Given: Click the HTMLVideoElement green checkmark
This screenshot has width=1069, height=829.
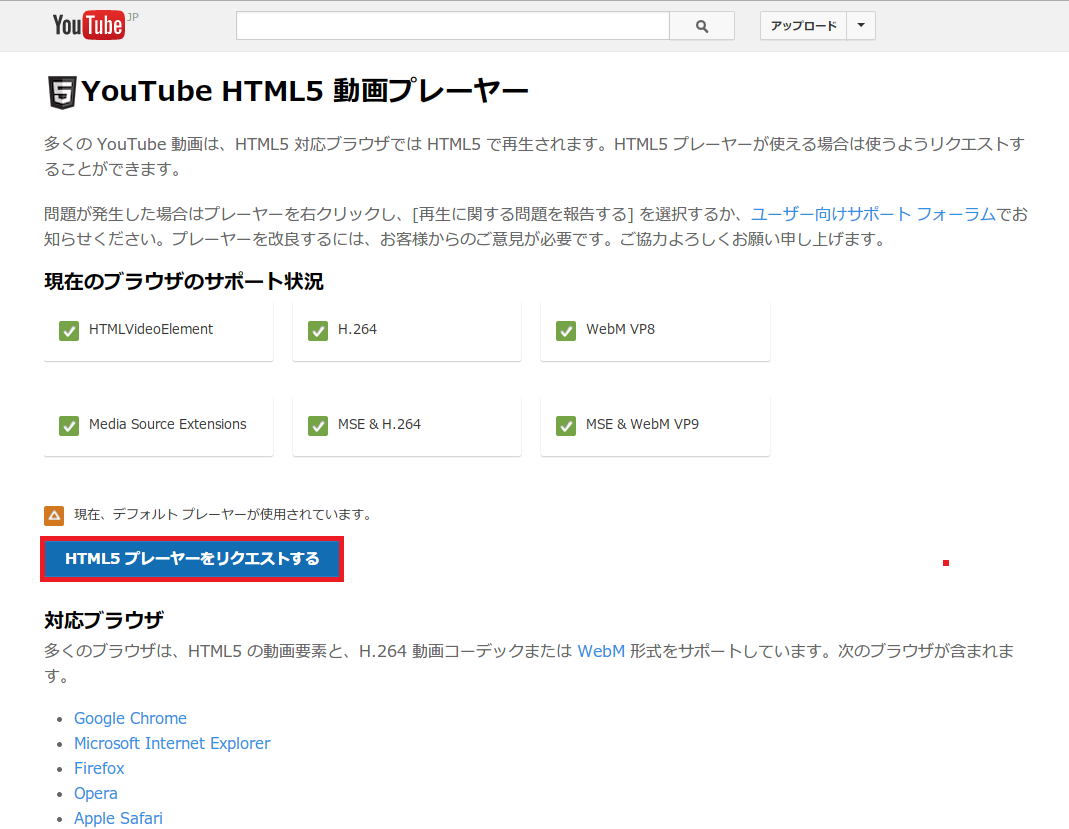Looking at the screenshot, I should pyautogui.click(x=69, y=331).
